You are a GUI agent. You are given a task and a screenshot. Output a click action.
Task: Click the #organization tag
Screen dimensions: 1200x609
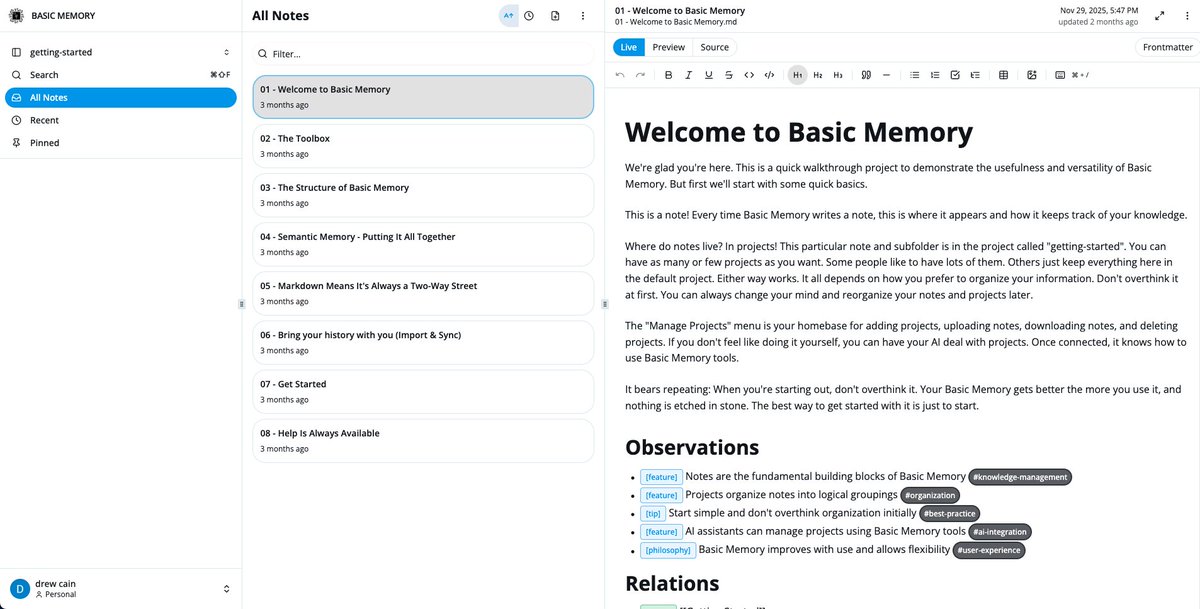[930, 495]
